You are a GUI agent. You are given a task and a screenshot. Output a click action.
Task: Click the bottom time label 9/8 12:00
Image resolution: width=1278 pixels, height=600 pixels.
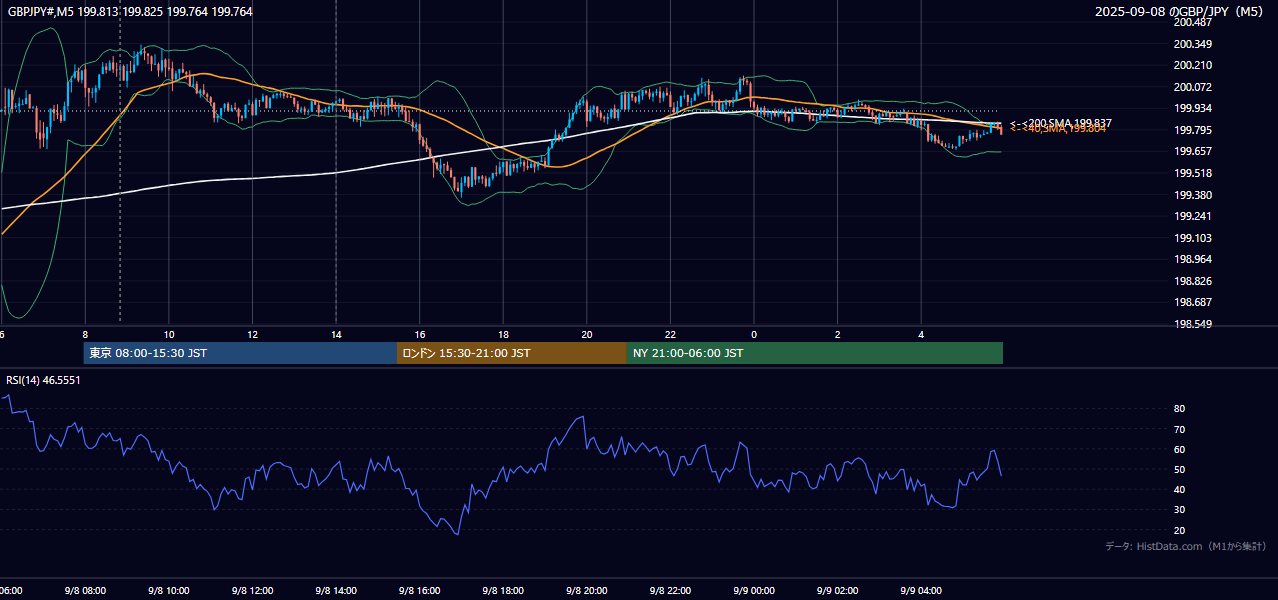[252, 590]
